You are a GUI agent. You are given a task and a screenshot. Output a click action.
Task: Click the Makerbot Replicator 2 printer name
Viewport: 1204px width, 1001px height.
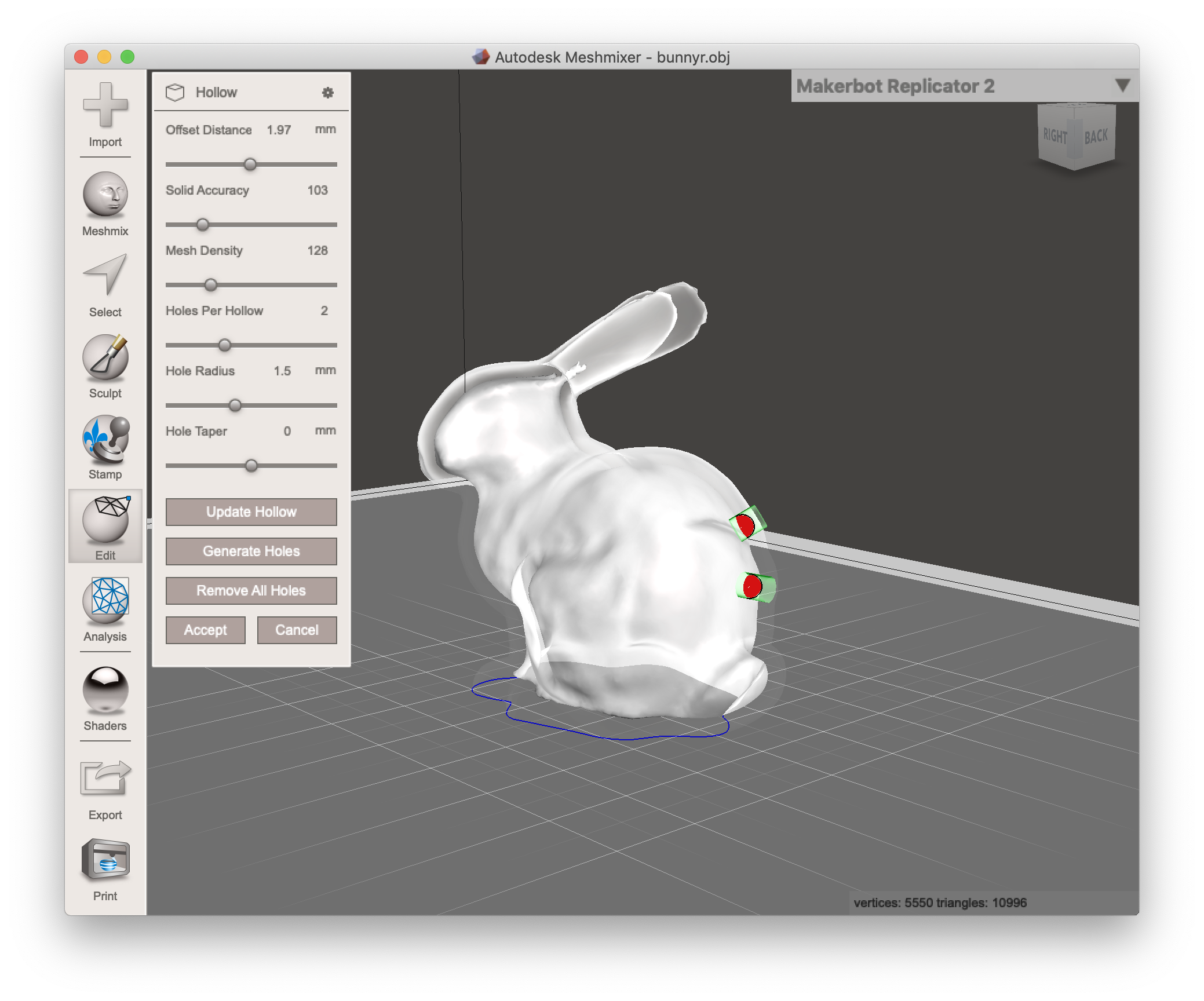(895, 86)
